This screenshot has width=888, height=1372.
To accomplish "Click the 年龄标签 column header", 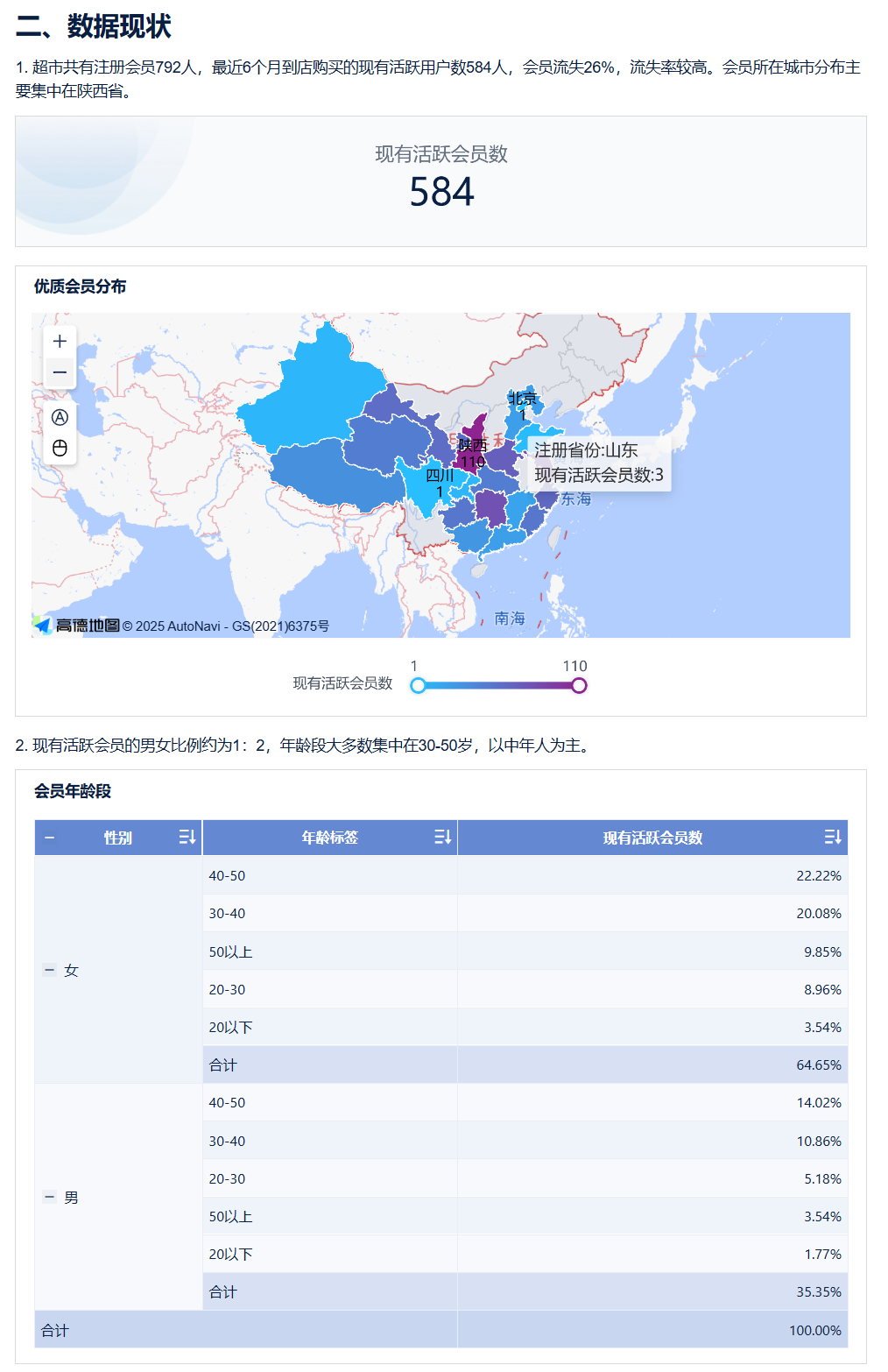I will click(329, 838).
